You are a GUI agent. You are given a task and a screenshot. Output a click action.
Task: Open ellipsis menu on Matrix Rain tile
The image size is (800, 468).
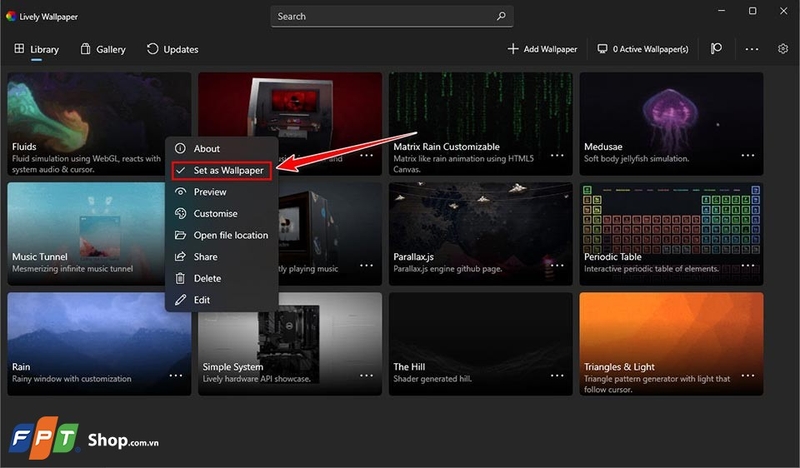(x=557, y=155)
